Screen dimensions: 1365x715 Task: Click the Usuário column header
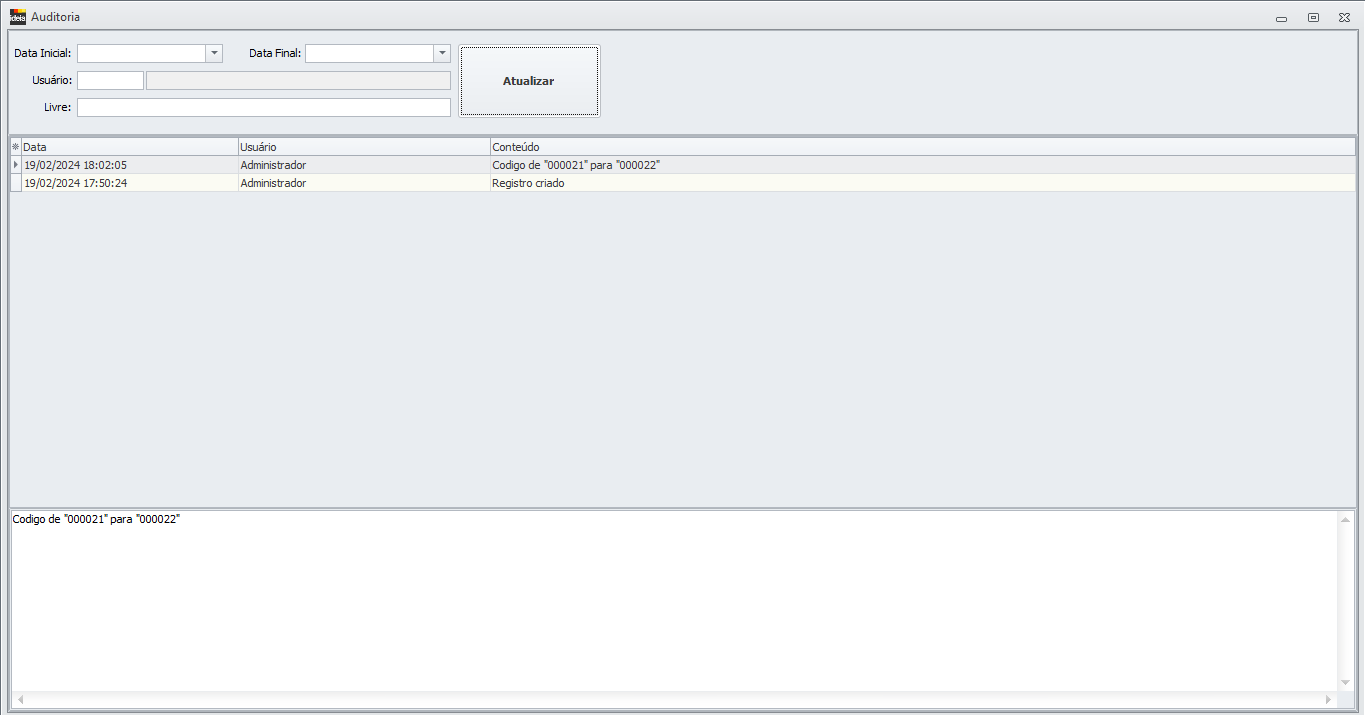[364, 147]
